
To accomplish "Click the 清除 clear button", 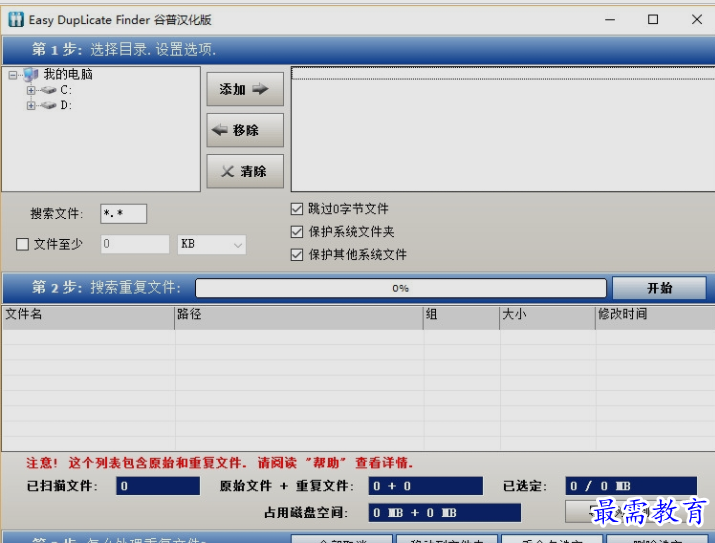I will (245, 171).
